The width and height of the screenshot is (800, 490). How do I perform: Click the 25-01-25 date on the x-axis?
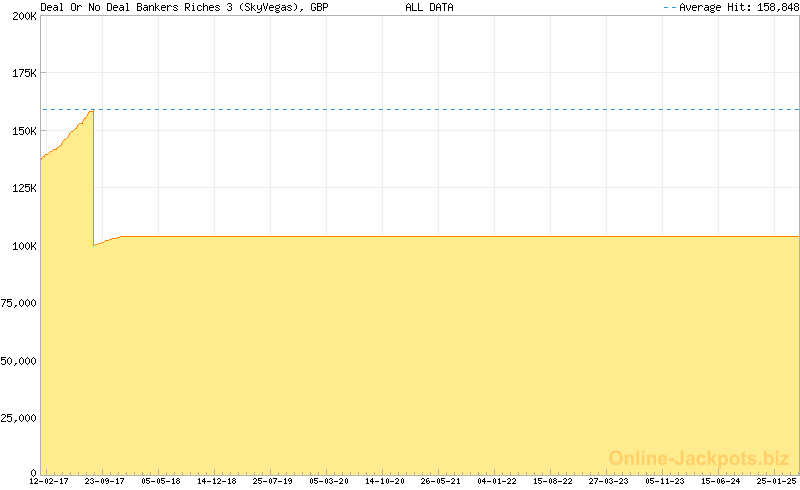(776, 481)
